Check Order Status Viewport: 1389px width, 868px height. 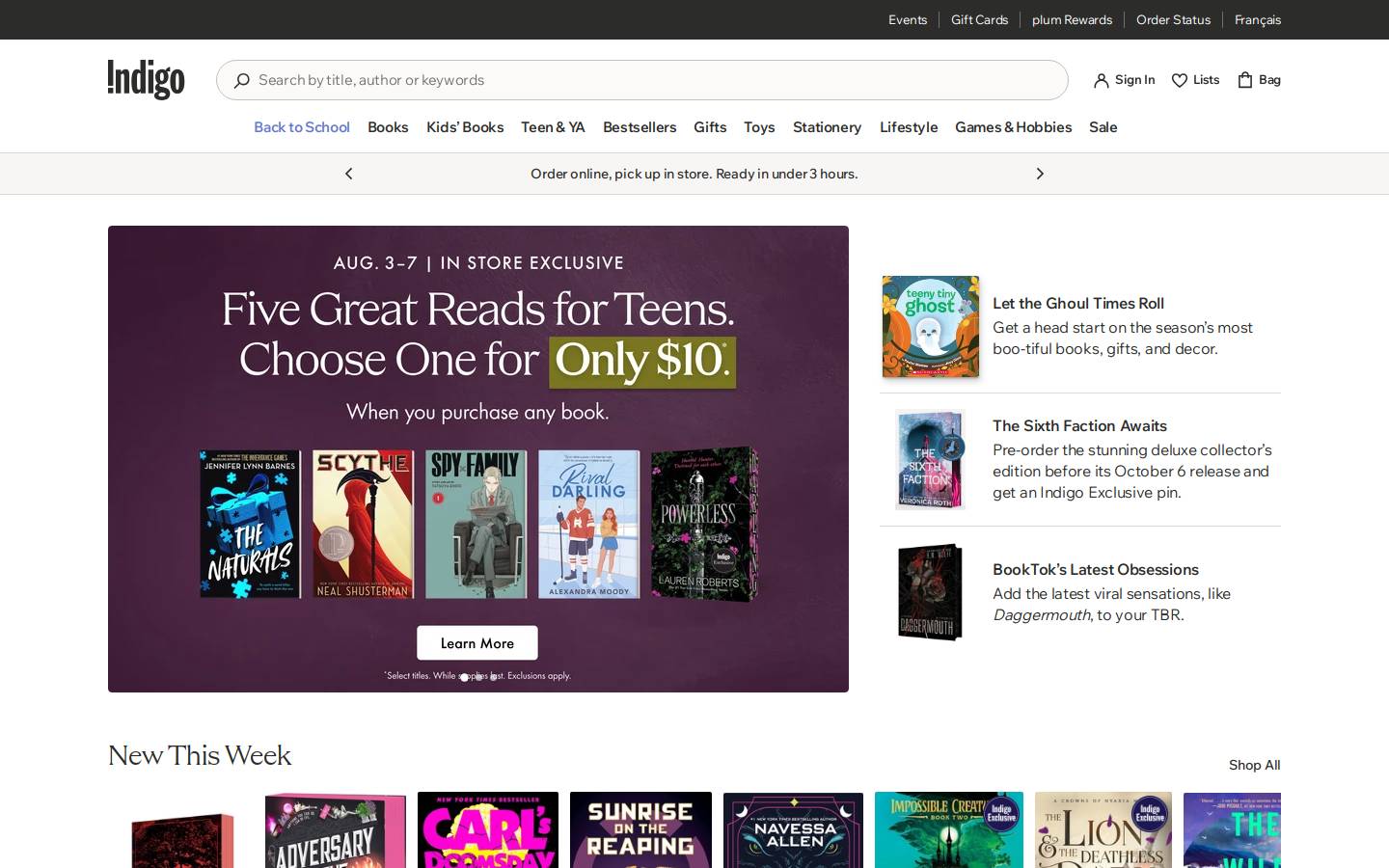tap(1173, 19)
